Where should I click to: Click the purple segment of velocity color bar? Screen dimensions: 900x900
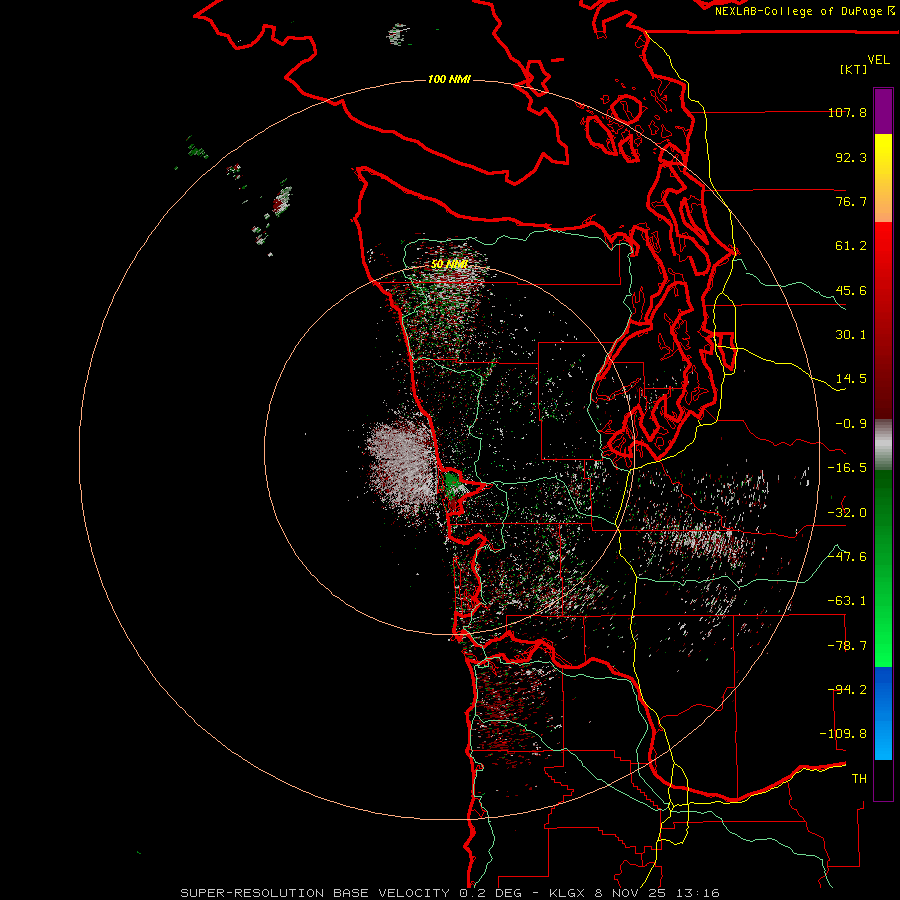pyautogui.click(x=883, y=112)
